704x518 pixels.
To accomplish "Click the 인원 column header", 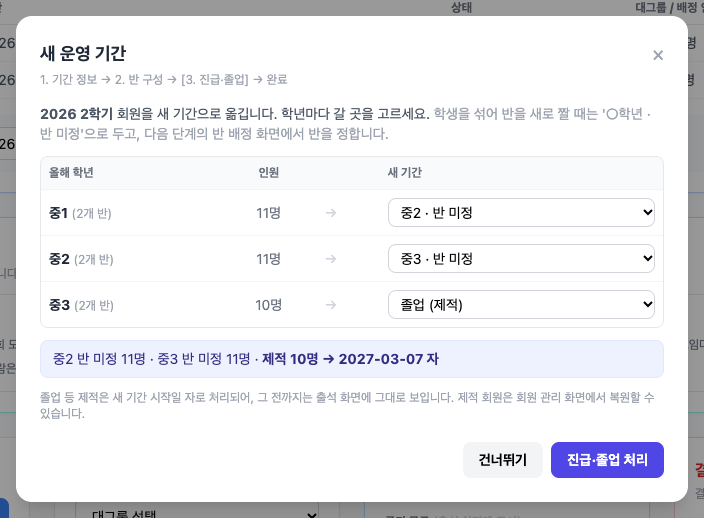I will 268,173.
